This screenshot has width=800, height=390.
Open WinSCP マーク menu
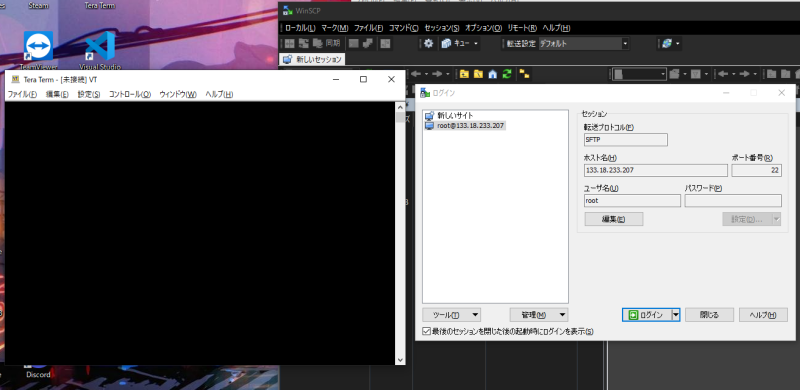(335, 28)
